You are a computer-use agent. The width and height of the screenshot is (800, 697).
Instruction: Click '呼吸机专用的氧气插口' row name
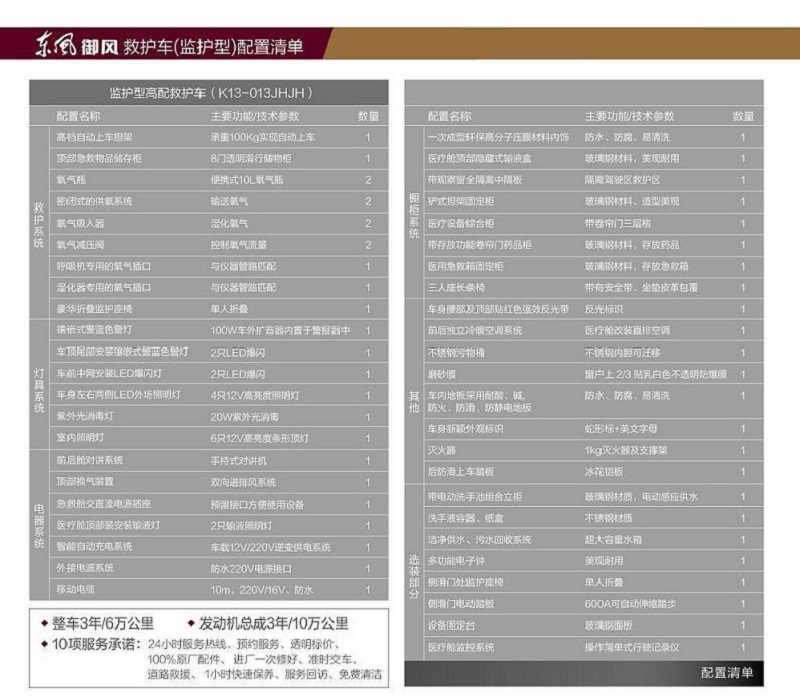(104, 266)
